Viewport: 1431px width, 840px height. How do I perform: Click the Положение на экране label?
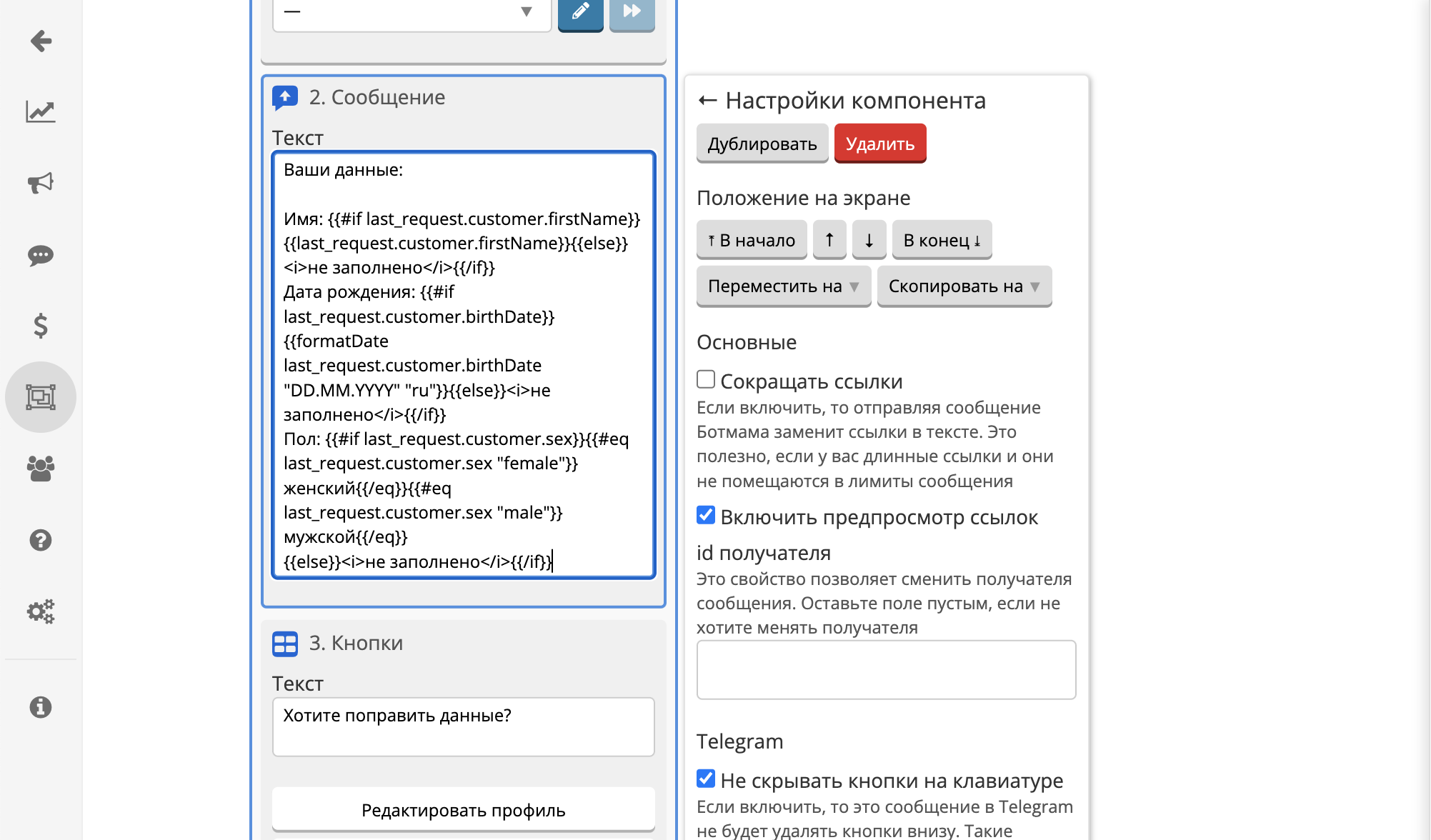pos(804,198)
